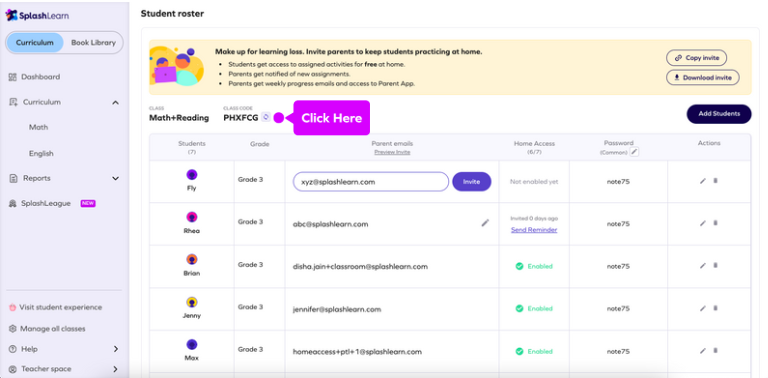Click Add Students button
This screenshot has height=378, width=768.
[719, 114]
